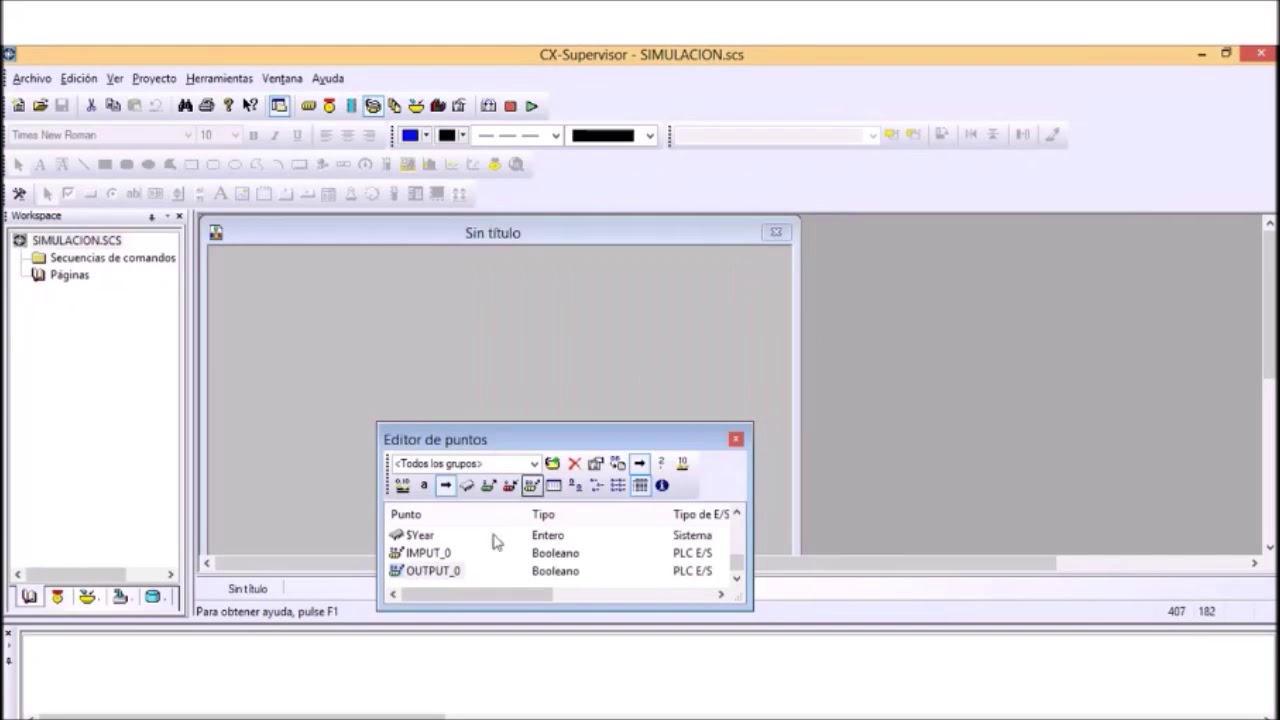Click the printer icon in main toolbar
Viewport: 1280px width, 720px height.
207,106
